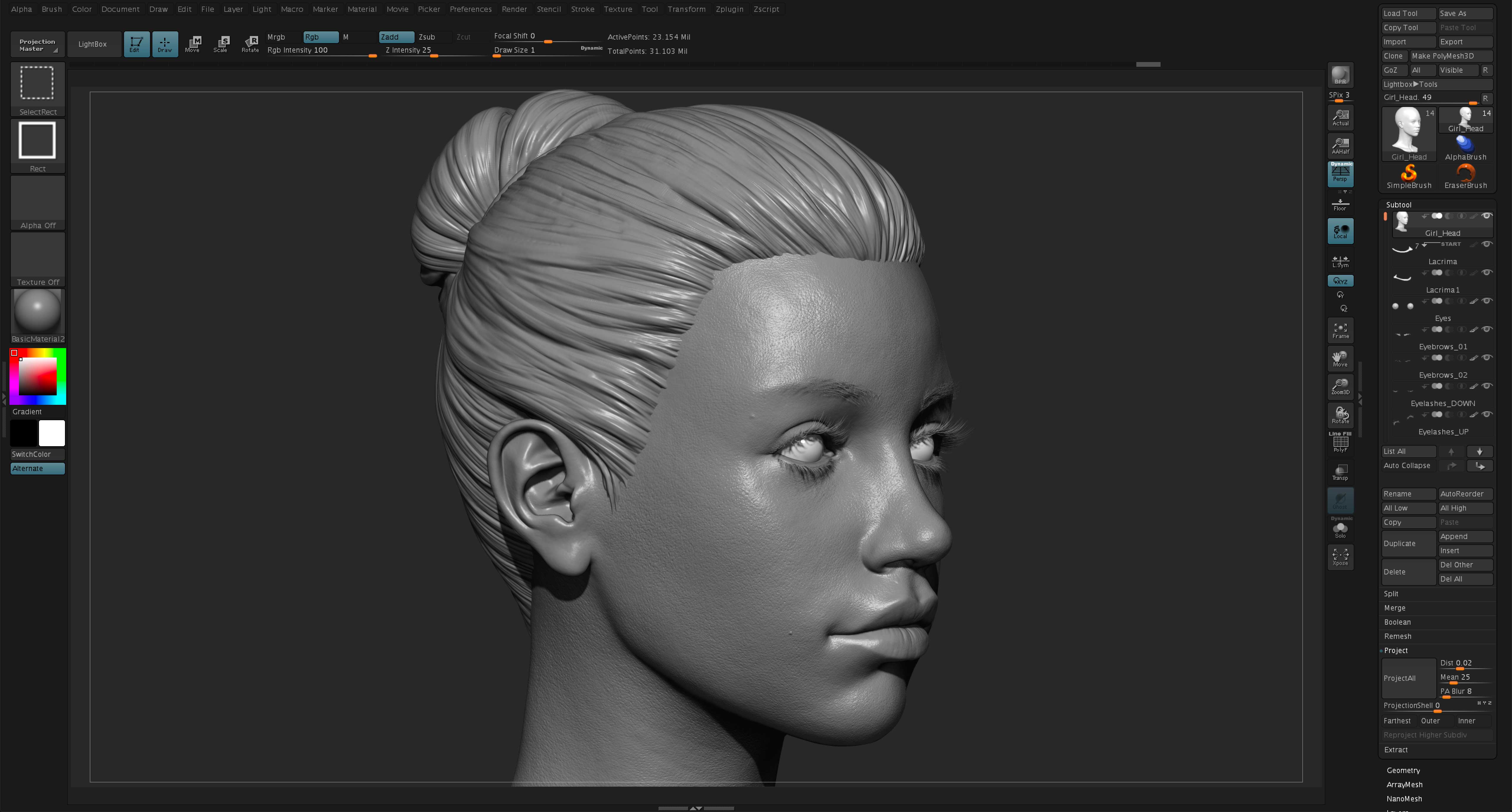Toggle XYZ rotation mode
Screen dimensions: 1512x812
pyautogui.click(x=1340, y=281)
